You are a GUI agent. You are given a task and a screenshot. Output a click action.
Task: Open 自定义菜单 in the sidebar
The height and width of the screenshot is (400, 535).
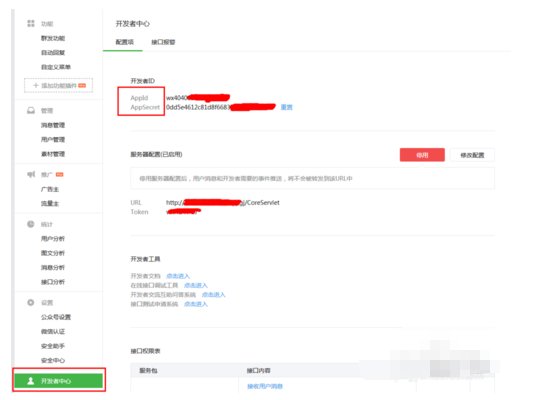[56, 67]
